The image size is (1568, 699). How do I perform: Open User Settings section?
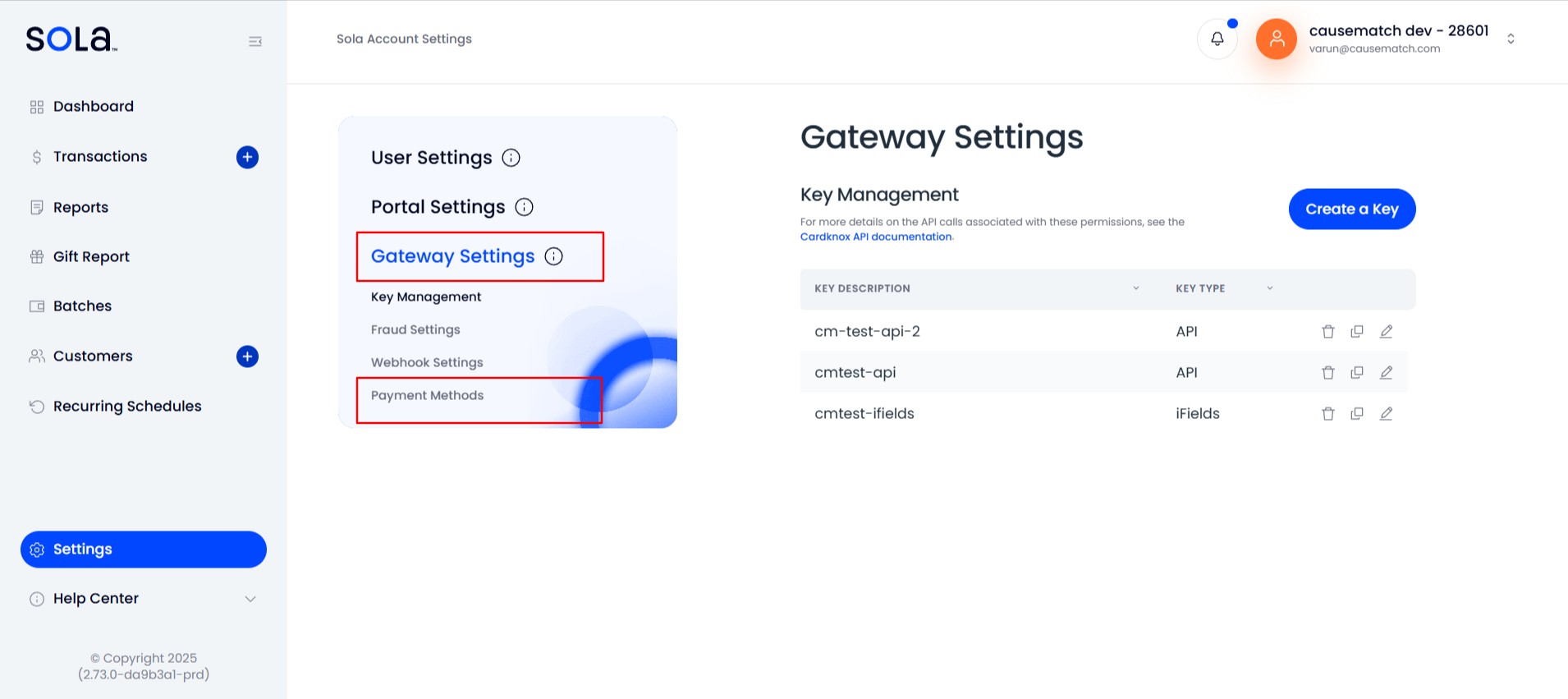pyautogui.click(x=432, y=158)
